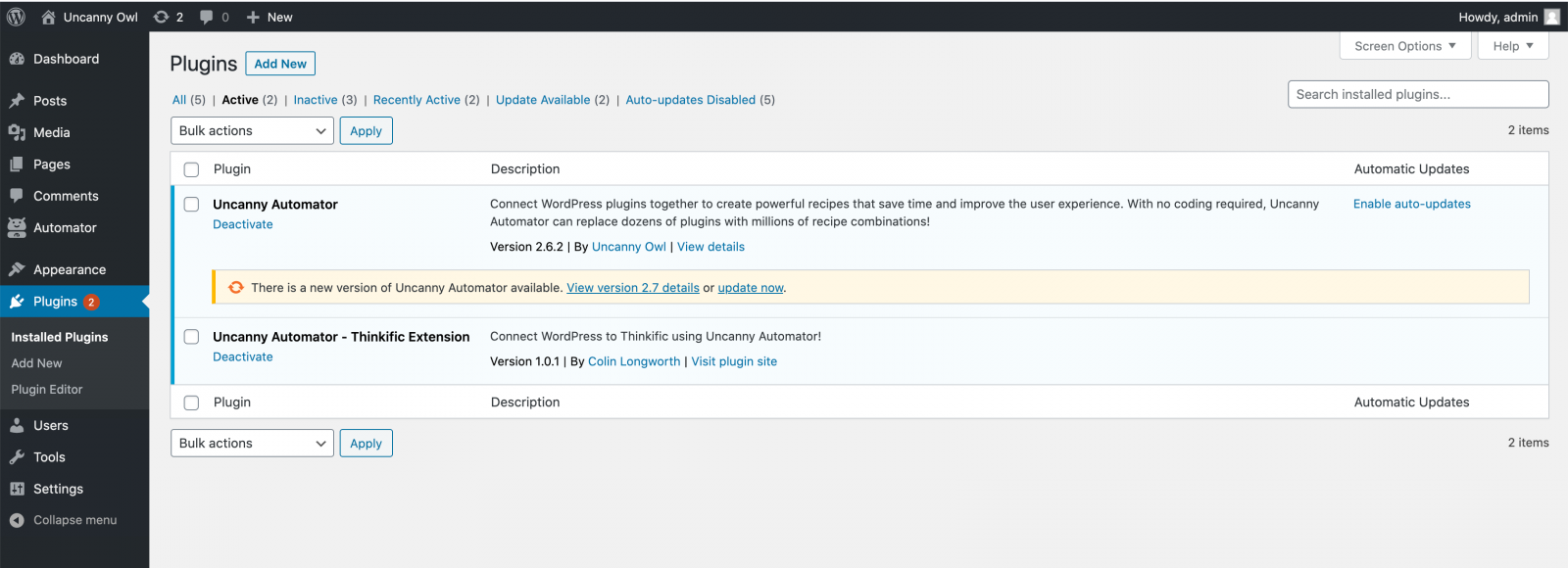Click the plus New icon in admin bar

coord(253,17)
